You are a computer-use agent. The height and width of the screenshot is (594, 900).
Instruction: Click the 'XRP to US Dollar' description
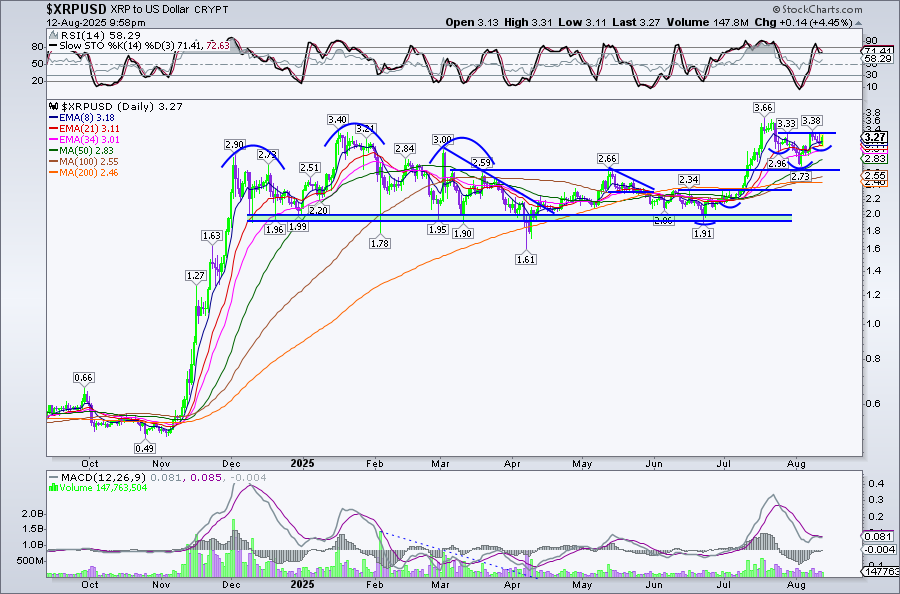149,10
